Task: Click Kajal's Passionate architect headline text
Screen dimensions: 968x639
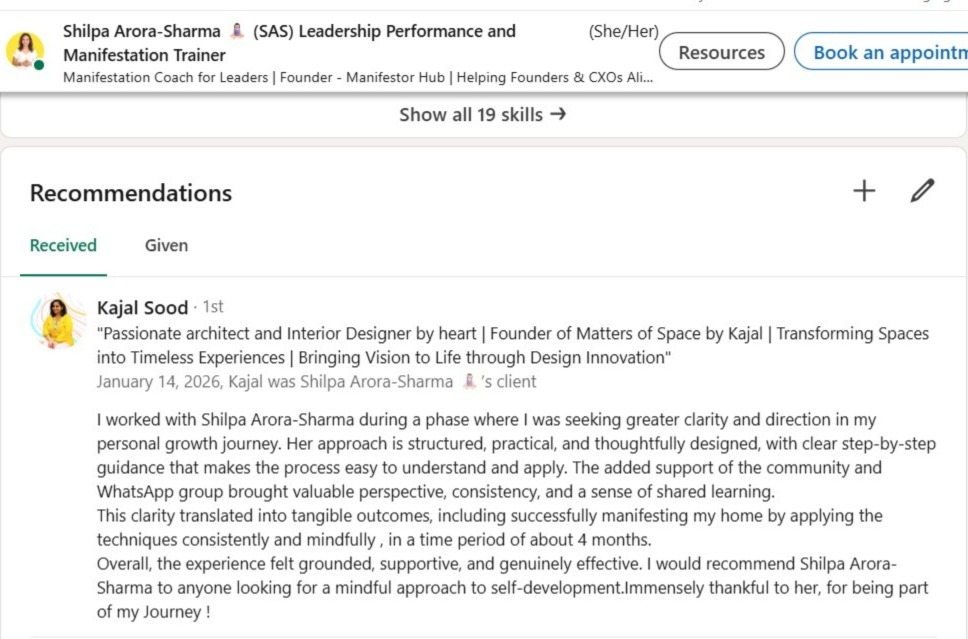Action: [512, 345]
